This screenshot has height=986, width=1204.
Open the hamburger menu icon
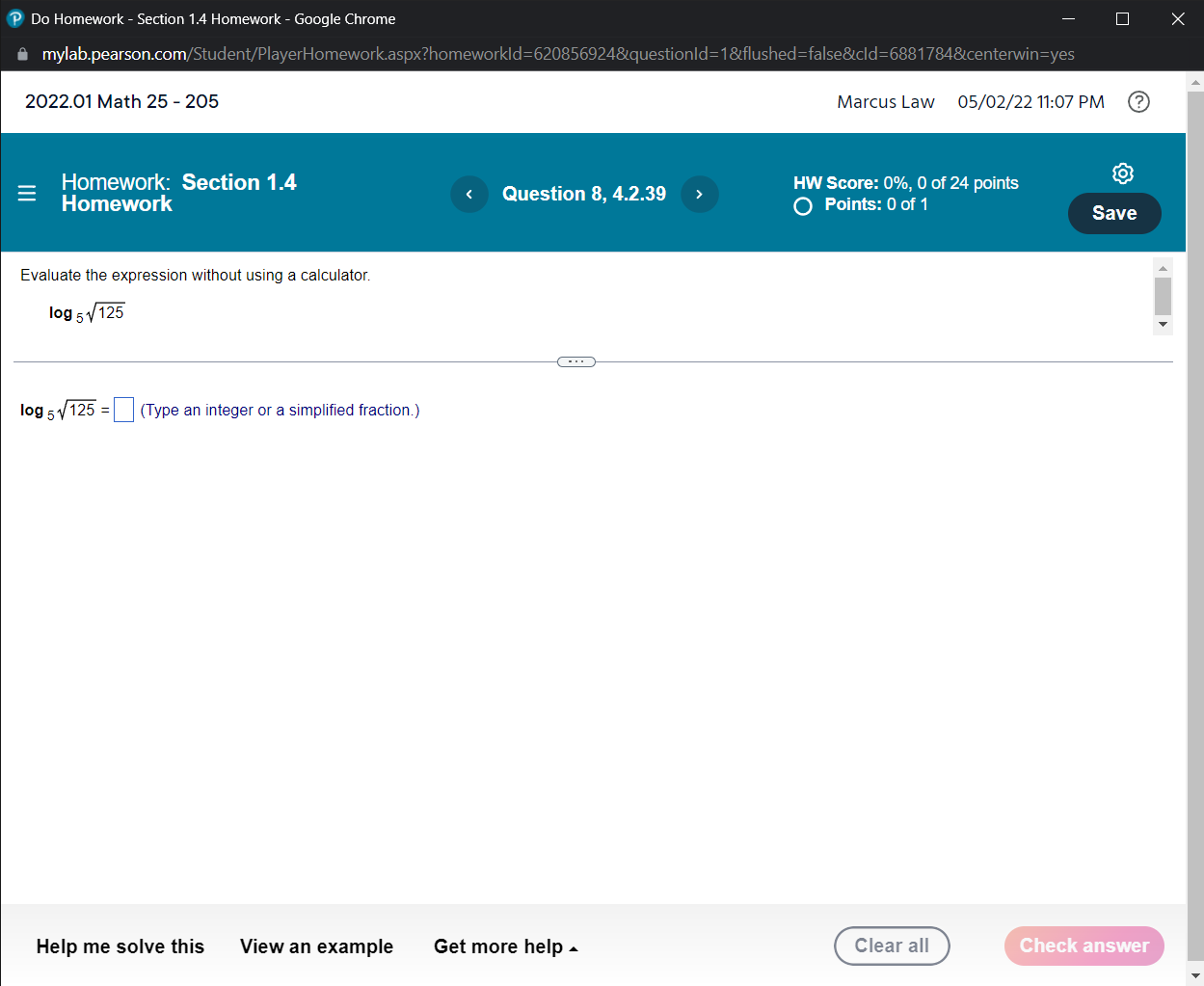click(x=26, y=193)
